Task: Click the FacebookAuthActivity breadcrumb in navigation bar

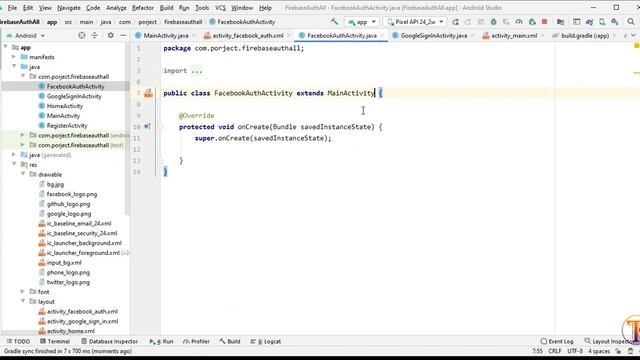Action: pos(242,22)
